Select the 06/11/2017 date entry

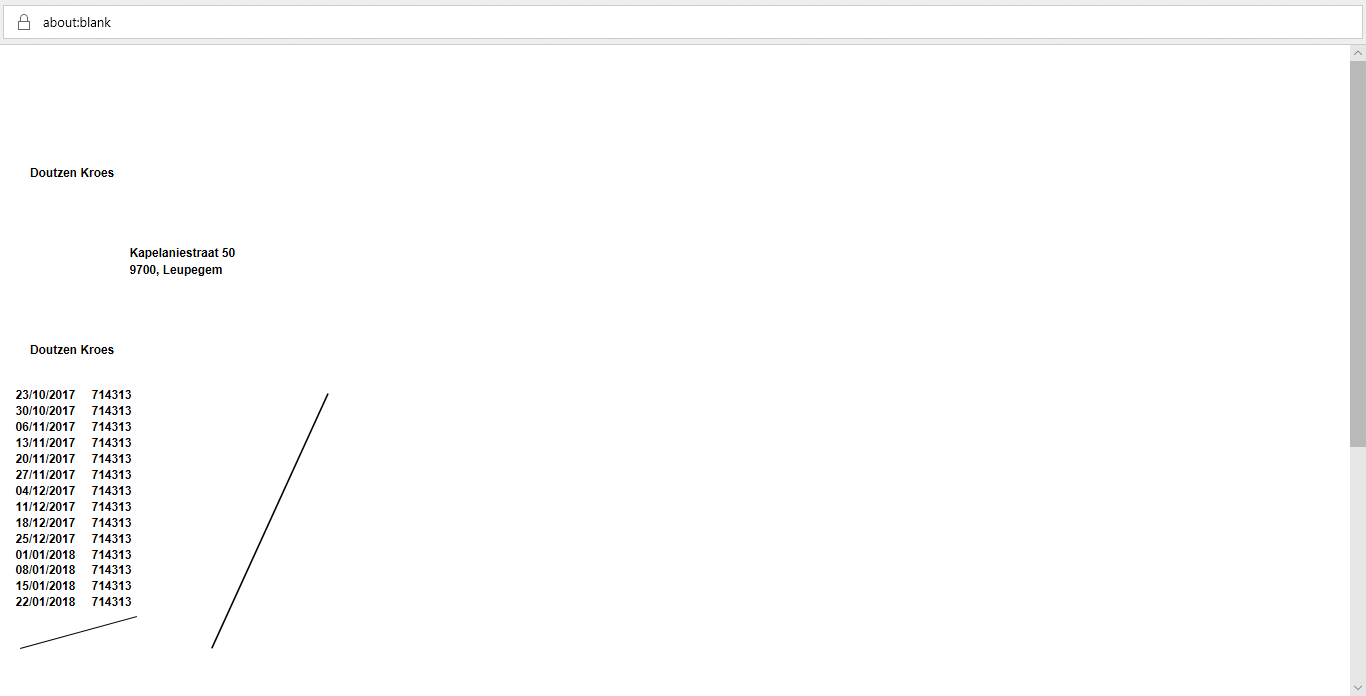[x=45, y=427]
